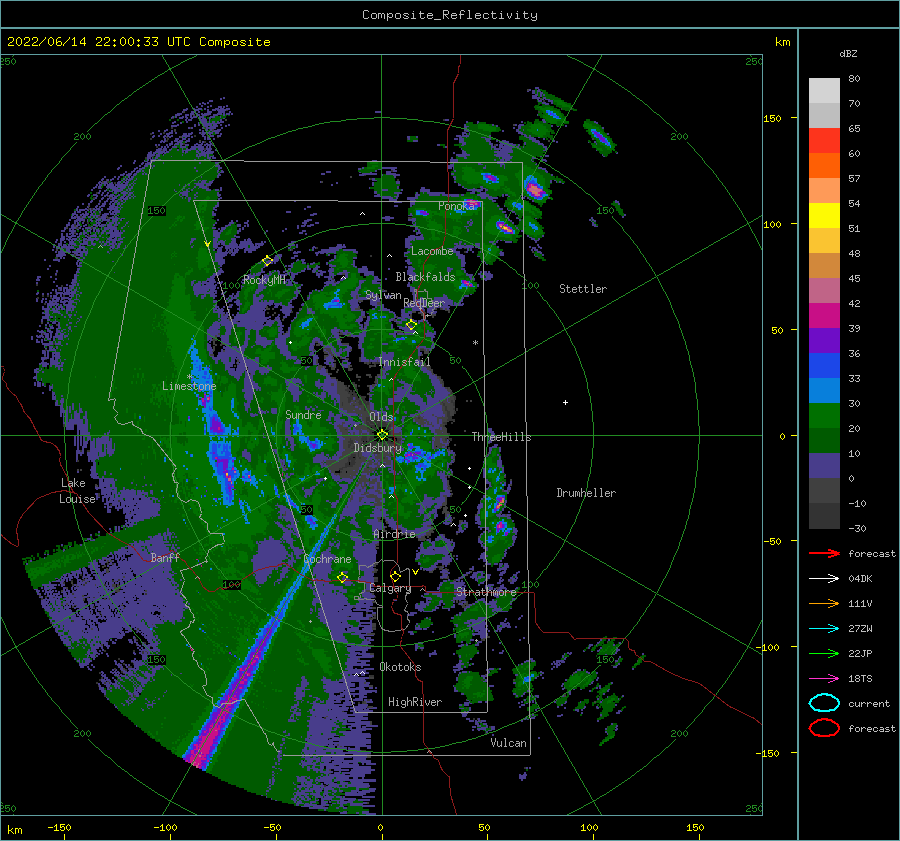Click the 'Lacombe' city label
Screen dimensions: 900x841
coord(432,251)
